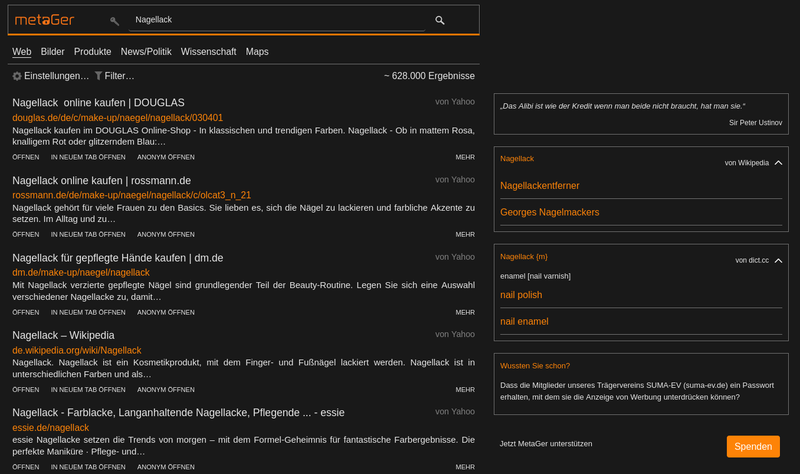Click the magnifier search icon

point(439,20)
